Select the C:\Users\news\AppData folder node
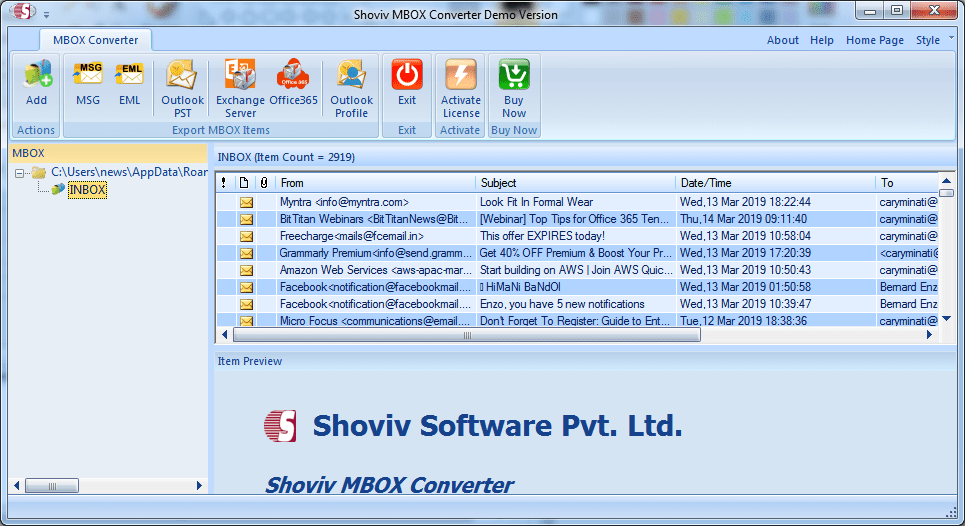The height and width of the screenshot is (526, 965). tap(129, 172)
